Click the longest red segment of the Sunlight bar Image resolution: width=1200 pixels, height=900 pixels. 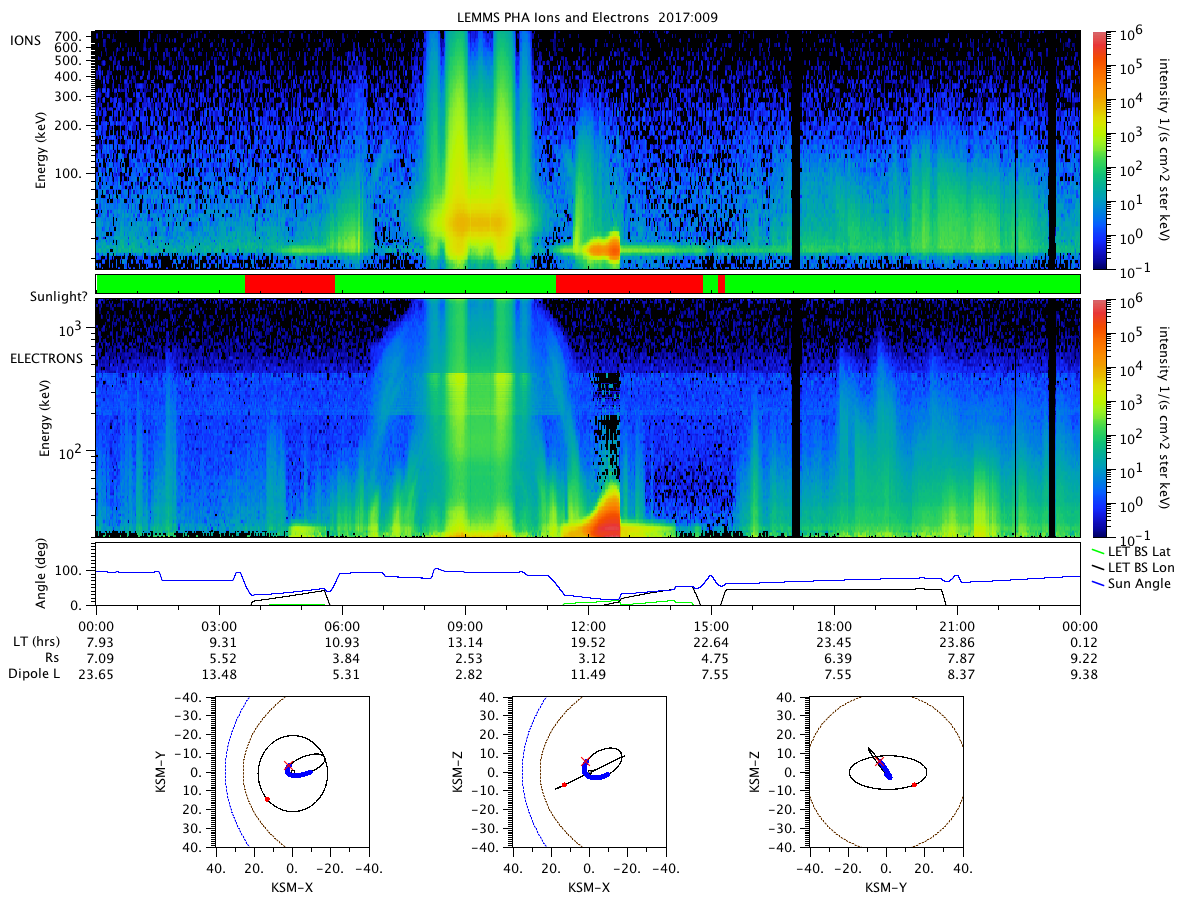pyautogui.click(x=629, y=283)
